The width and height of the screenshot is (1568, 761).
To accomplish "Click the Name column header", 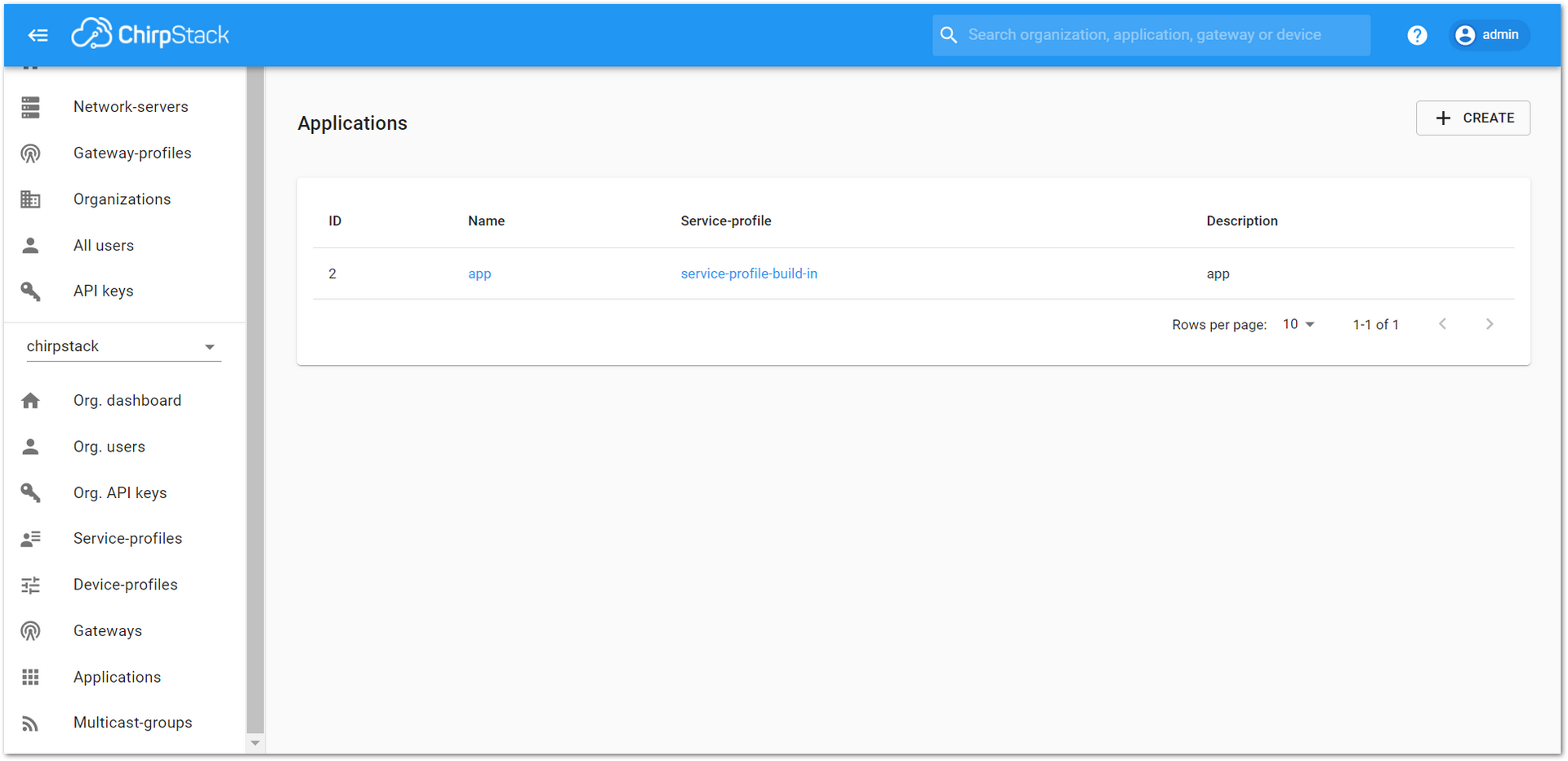I will click(486, 221).
